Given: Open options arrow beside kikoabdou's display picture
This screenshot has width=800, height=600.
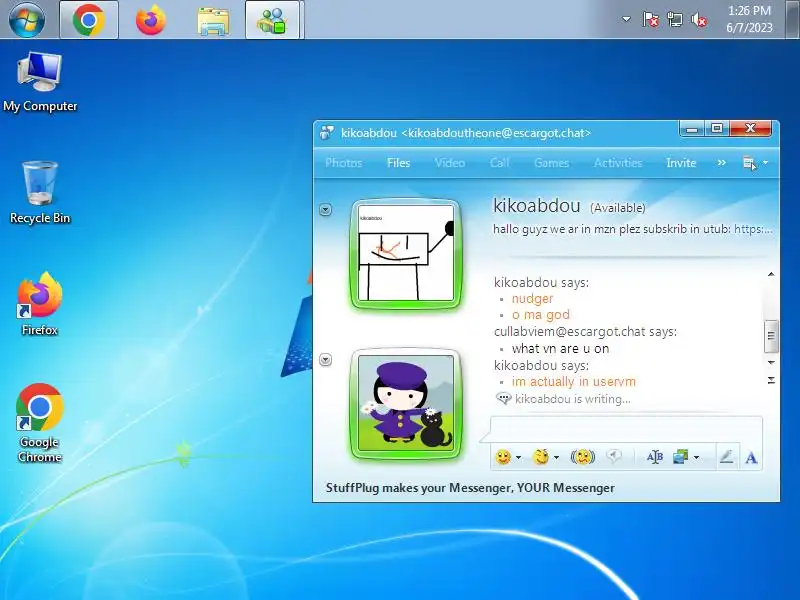Looking at the screenshot, I should 326,210.
